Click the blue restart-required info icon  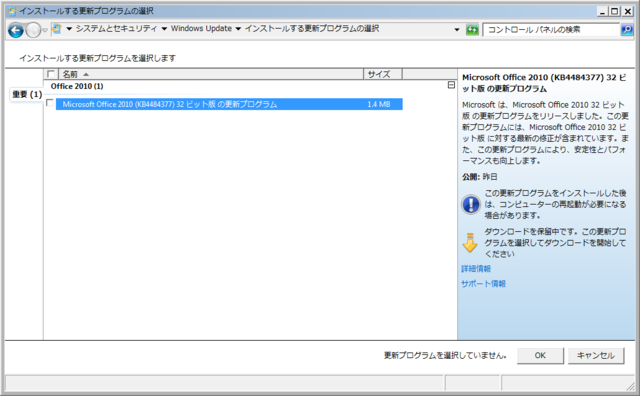[471, 204]
